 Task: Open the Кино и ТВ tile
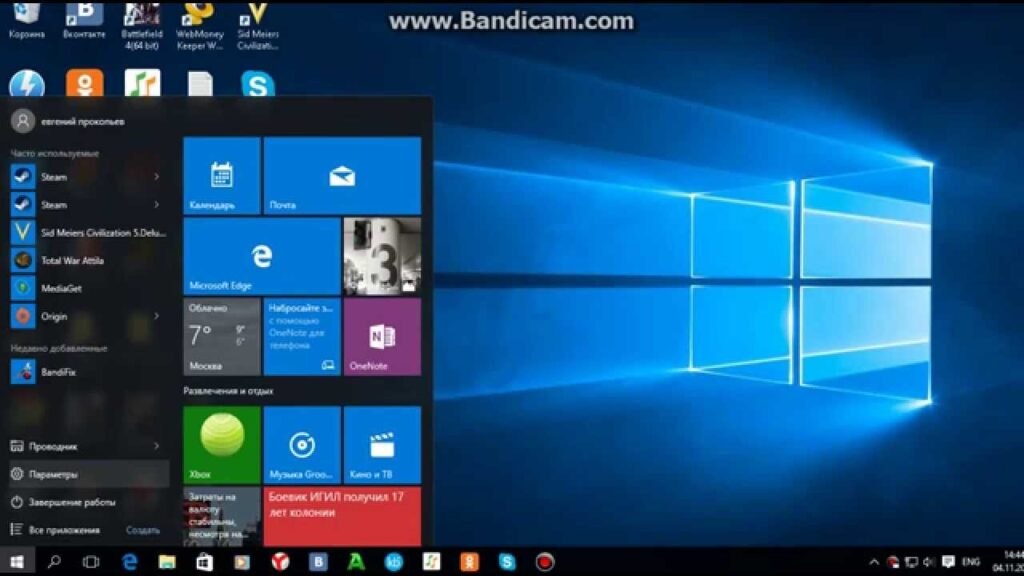[x=382, y=444]
